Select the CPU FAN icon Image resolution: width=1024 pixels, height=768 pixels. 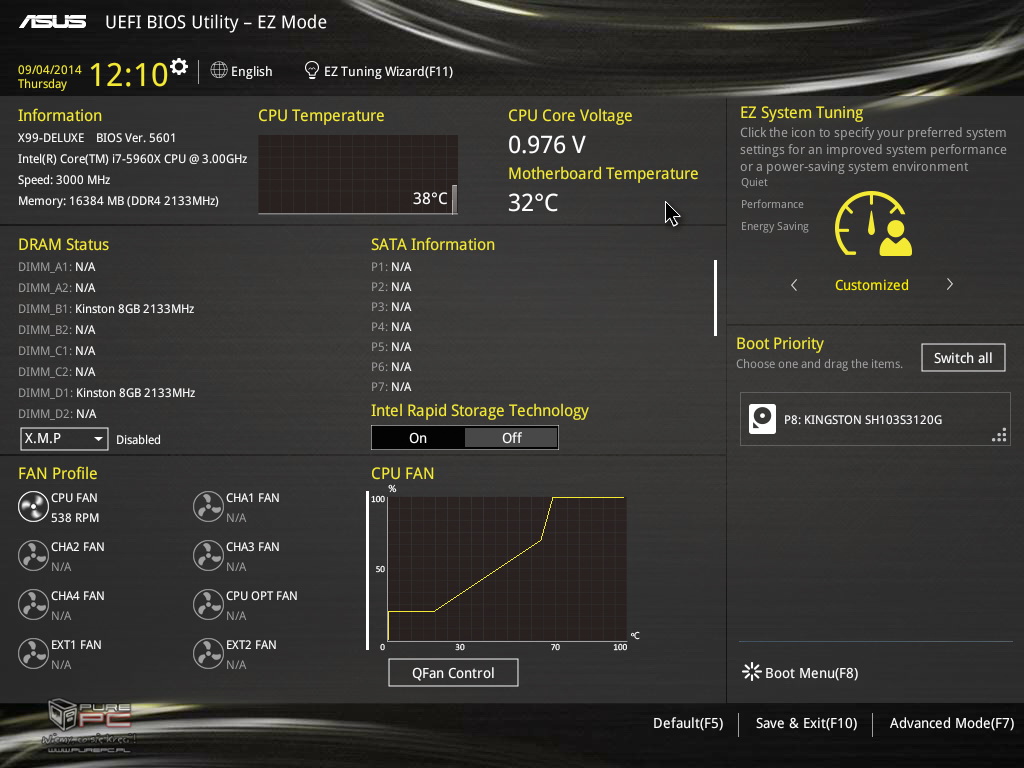click(33, 507)
